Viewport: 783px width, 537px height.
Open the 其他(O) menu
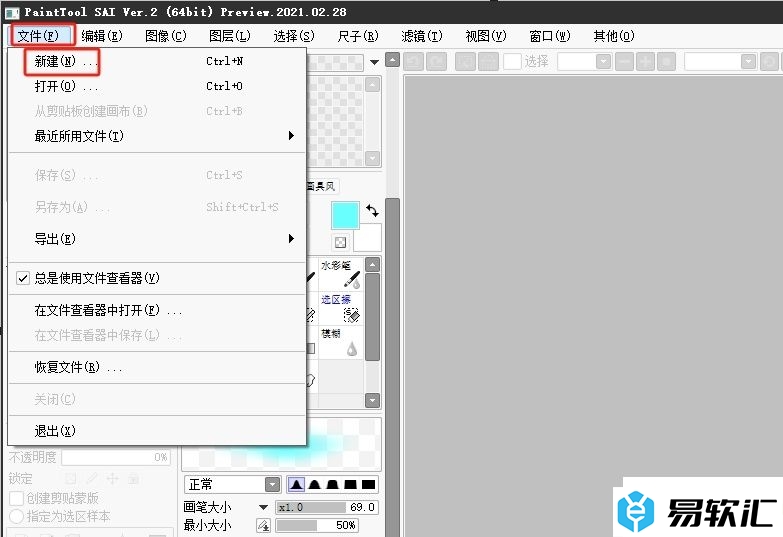click(x=614, y=36)
